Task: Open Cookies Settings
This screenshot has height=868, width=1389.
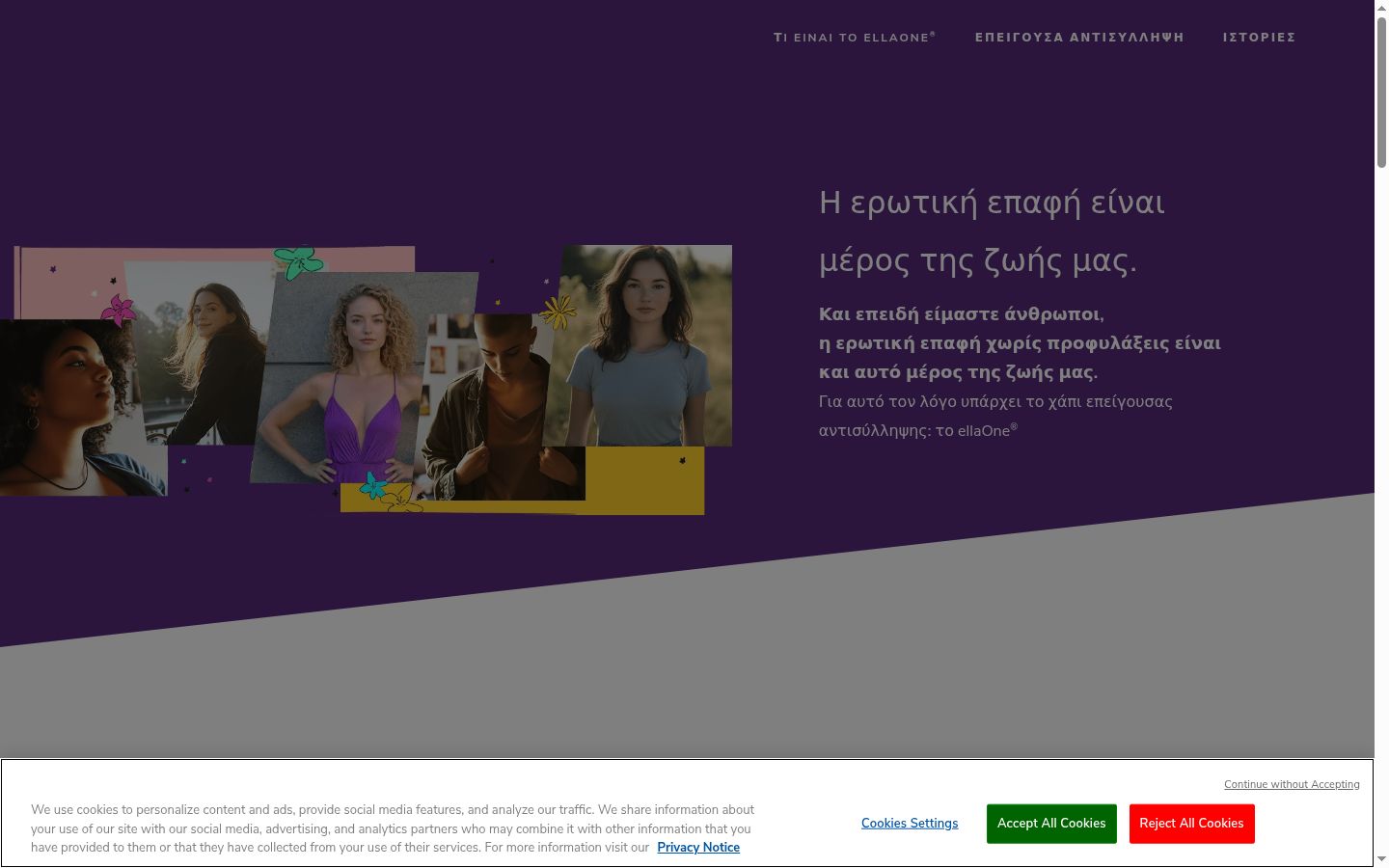Action: click(x=910, y=824)
